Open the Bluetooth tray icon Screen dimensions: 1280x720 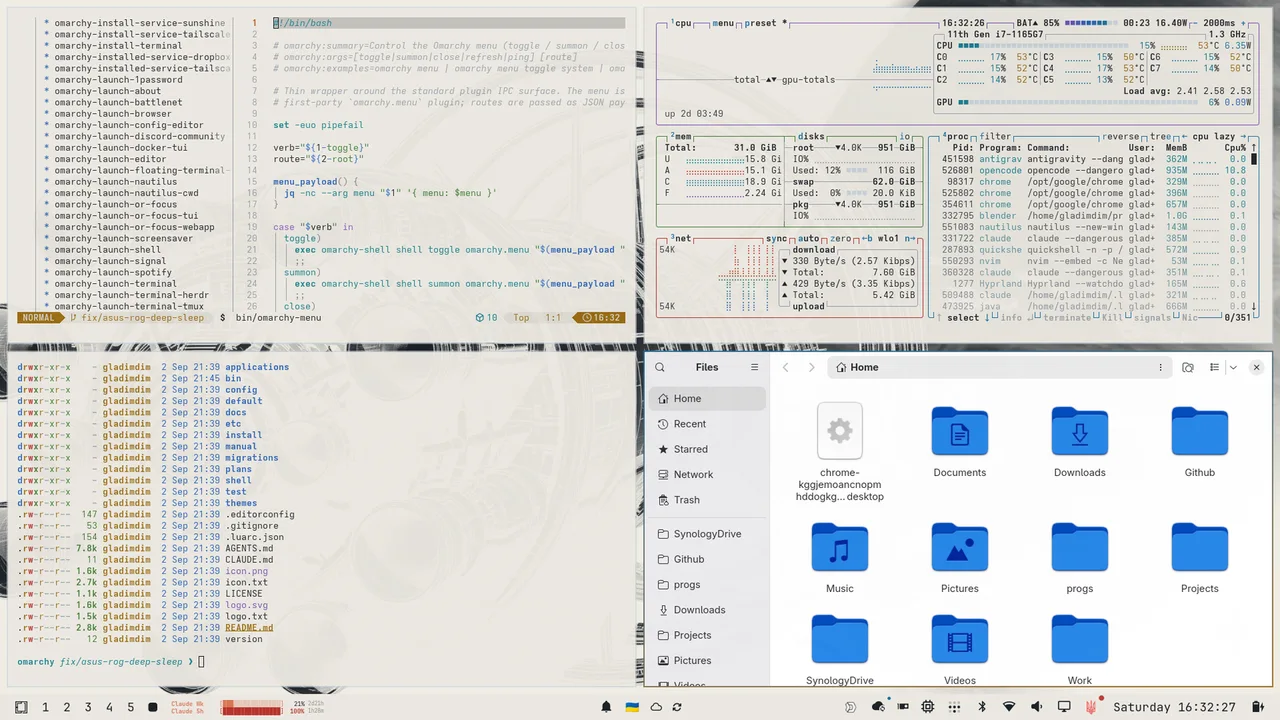coord(982,707)
